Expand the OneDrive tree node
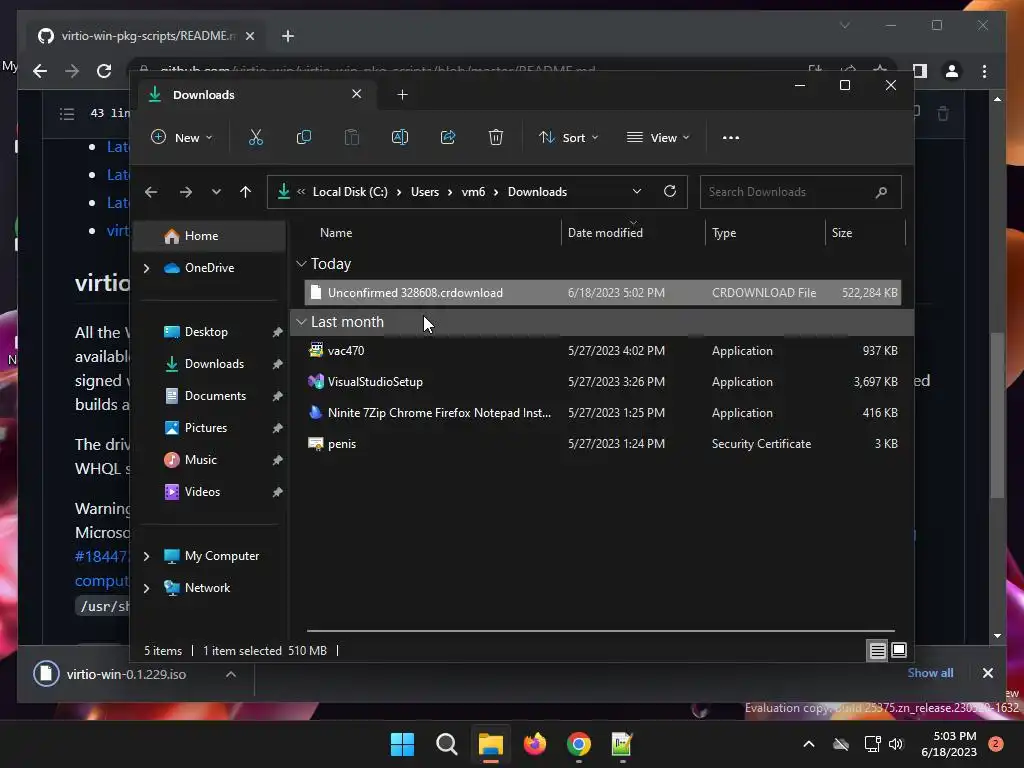 pos(146,268)
